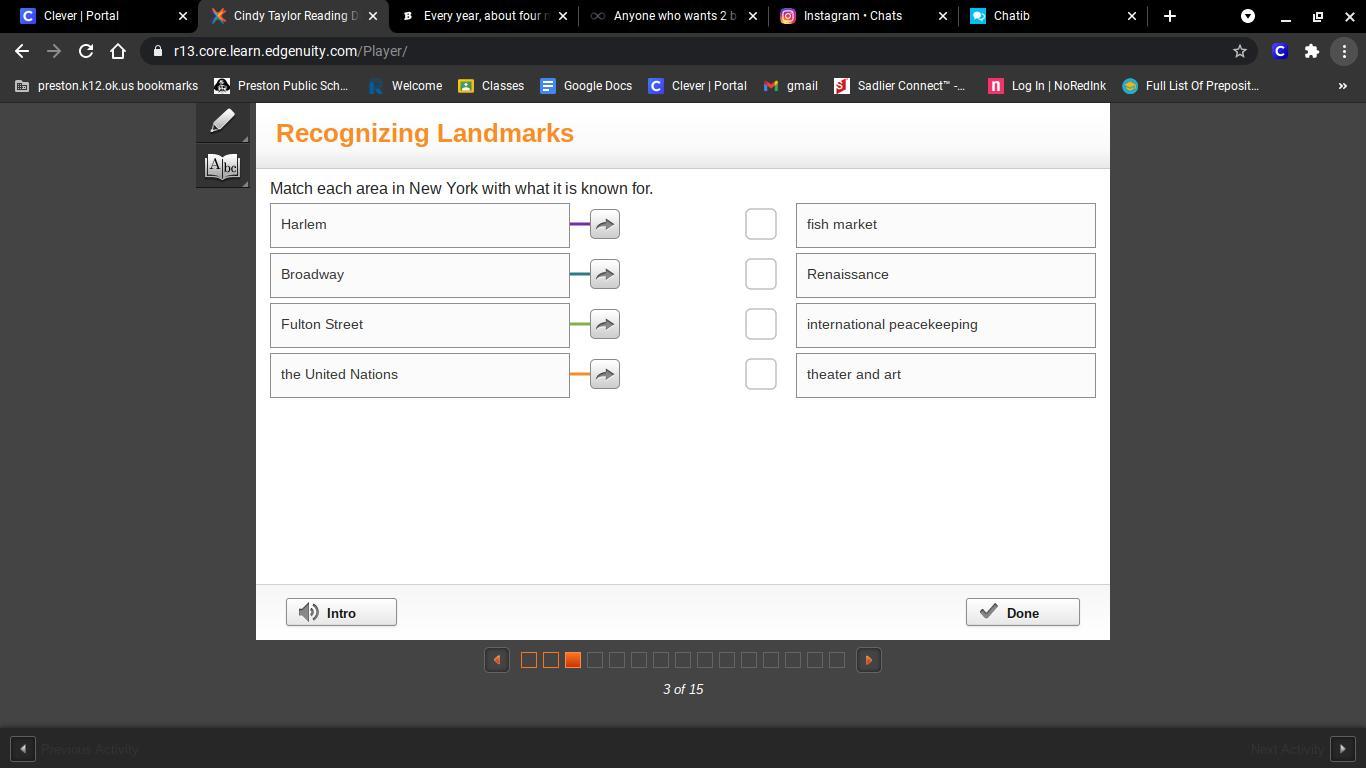Image resolution: width=1366 pixels, height=768 pixels.
Task: Click the address bar URL
Action: [291, 51]
